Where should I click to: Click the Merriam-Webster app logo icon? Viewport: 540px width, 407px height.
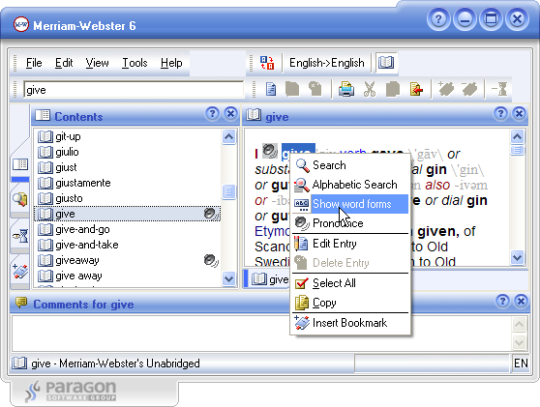coord(21,24)
